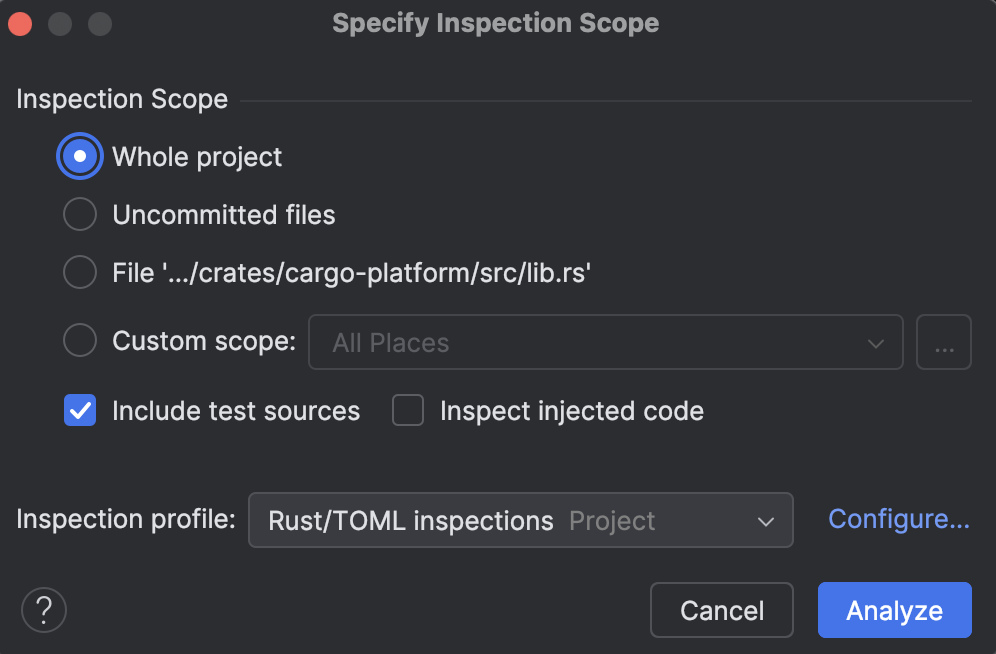Open the Rust/TOML inspections profile dropdown
The width and height of the screenshot is (996, 654).
(x=520, y=520)
